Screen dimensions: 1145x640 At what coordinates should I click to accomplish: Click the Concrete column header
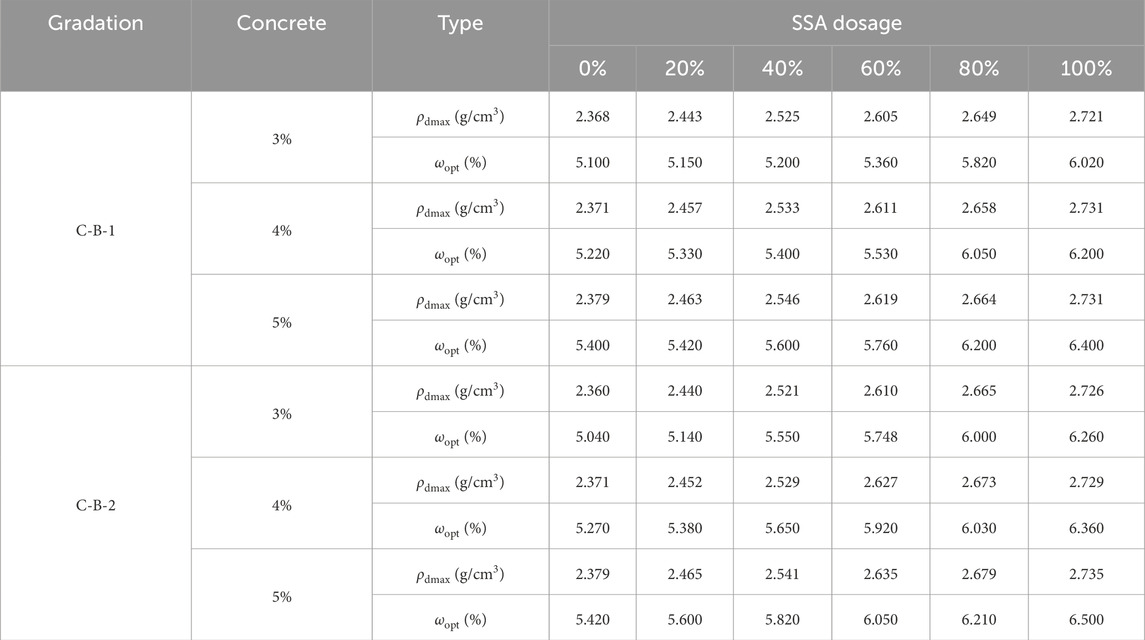tap(281, 23)
